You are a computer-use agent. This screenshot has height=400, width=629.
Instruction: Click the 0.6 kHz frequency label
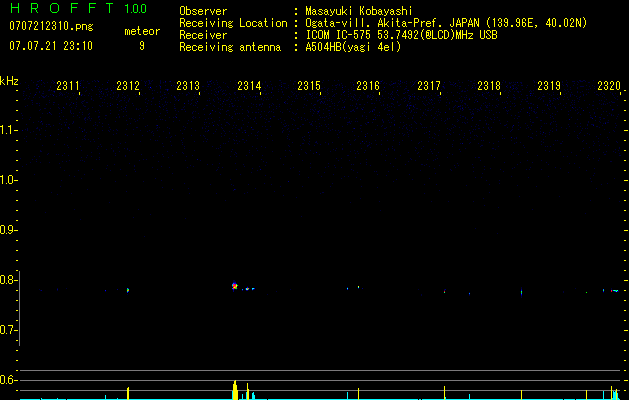click(x=8, y=380)
